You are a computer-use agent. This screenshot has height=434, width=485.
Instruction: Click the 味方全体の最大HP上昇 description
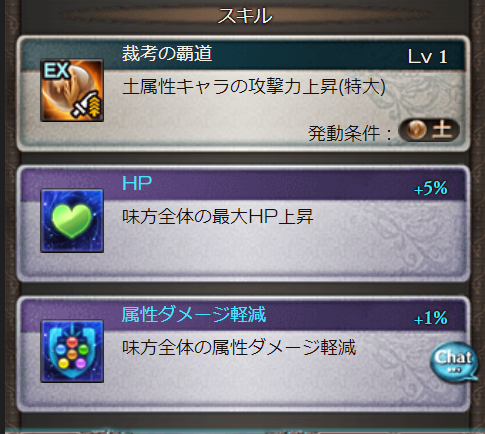218,217
